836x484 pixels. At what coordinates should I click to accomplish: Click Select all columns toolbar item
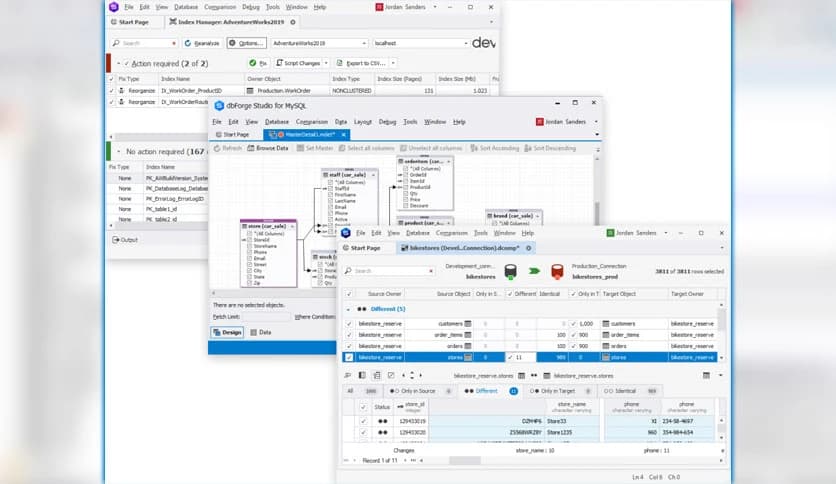tap(366, 148)
